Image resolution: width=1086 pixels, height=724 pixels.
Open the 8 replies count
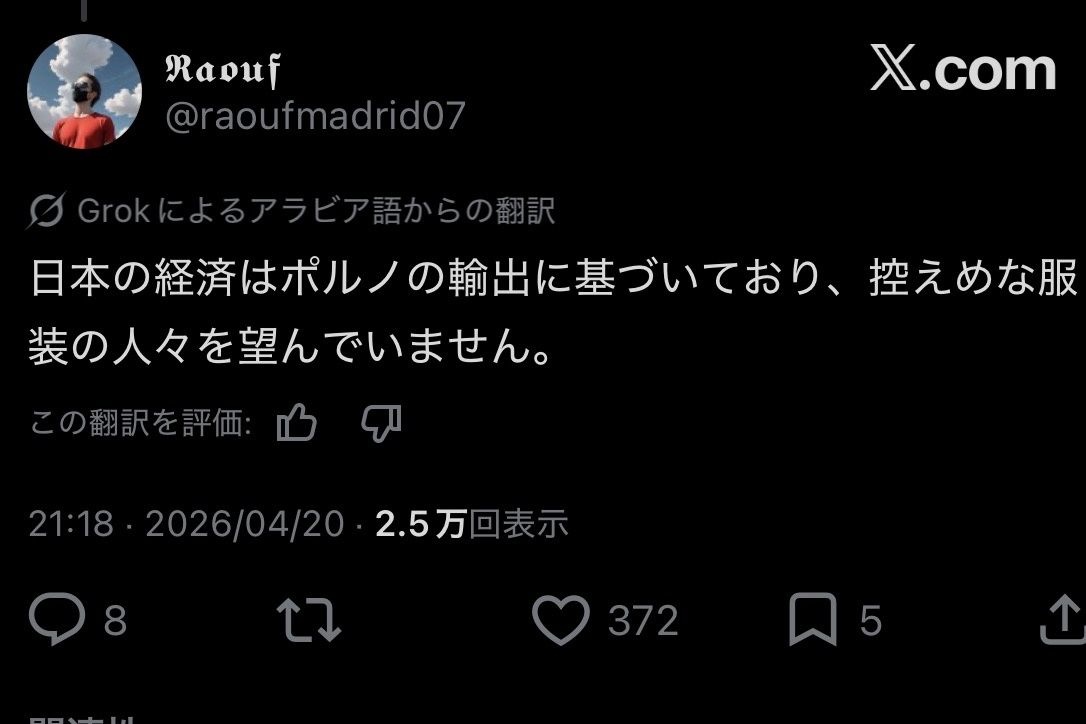pos(115,620)
